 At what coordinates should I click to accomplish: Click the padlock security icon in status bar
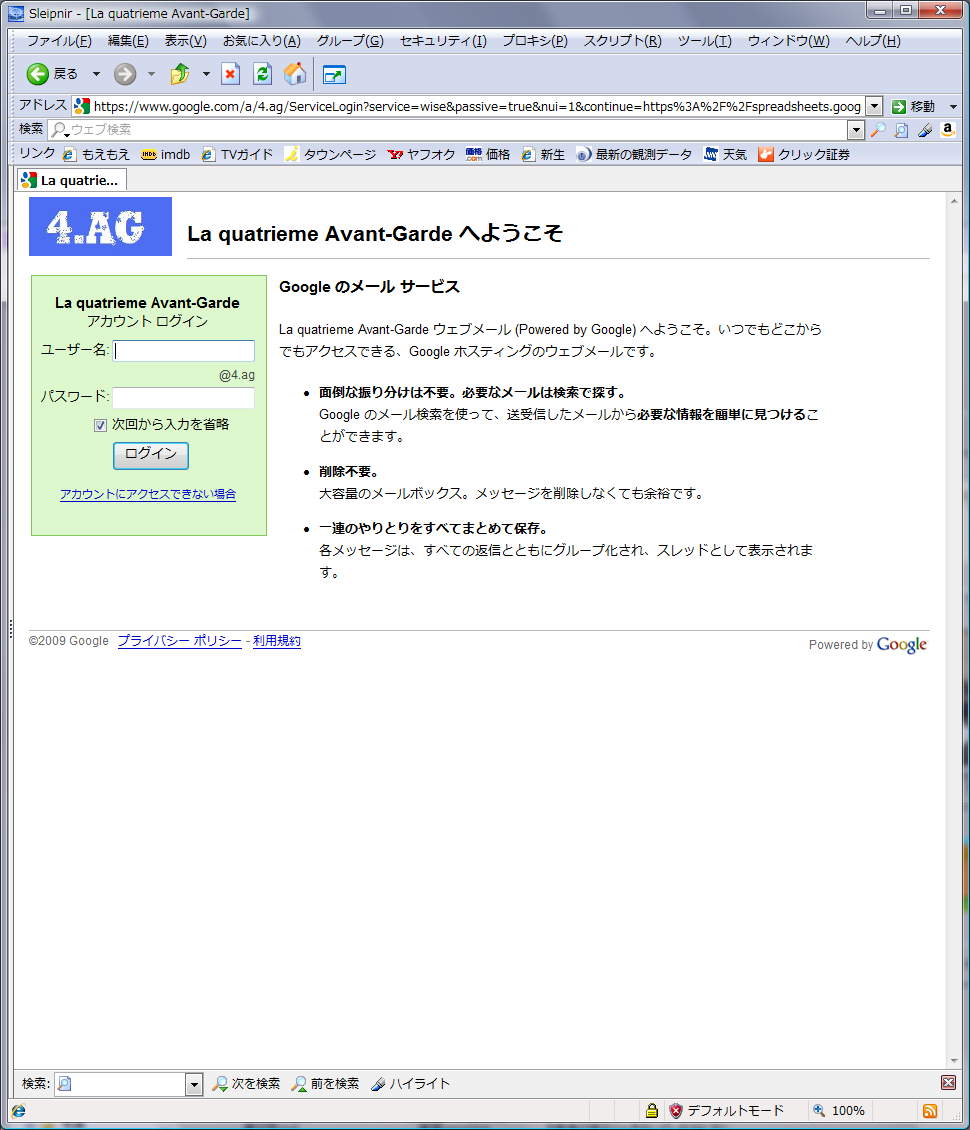(651, 1111)
